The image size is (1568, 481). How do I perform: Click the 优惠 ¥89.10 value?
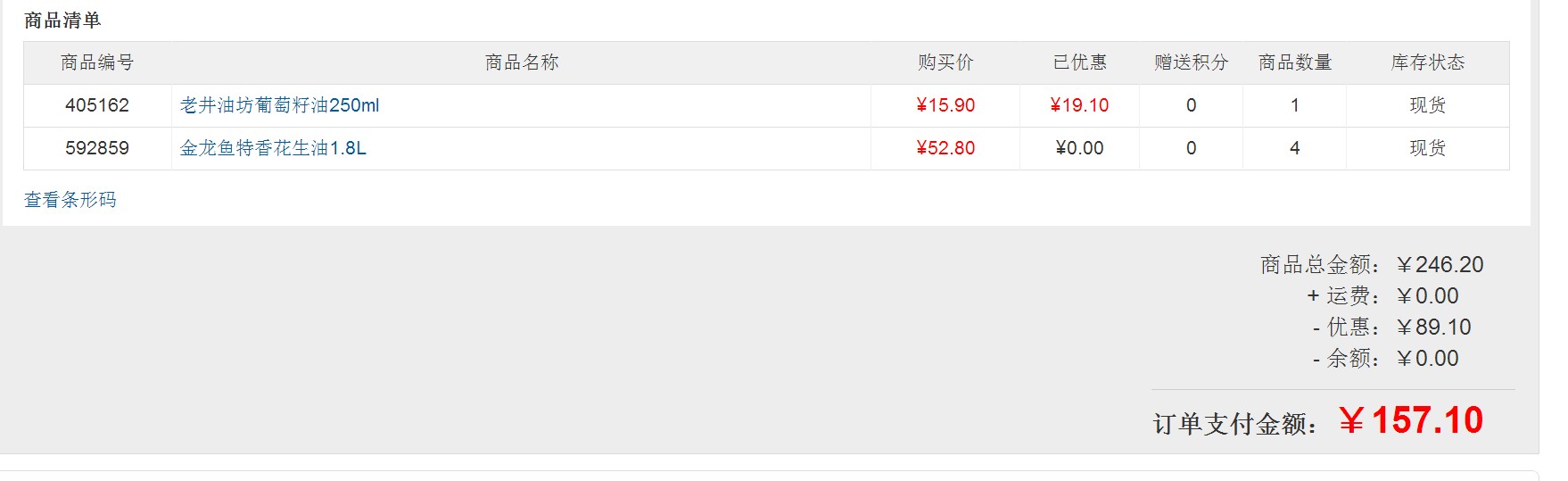(1433, 328)
